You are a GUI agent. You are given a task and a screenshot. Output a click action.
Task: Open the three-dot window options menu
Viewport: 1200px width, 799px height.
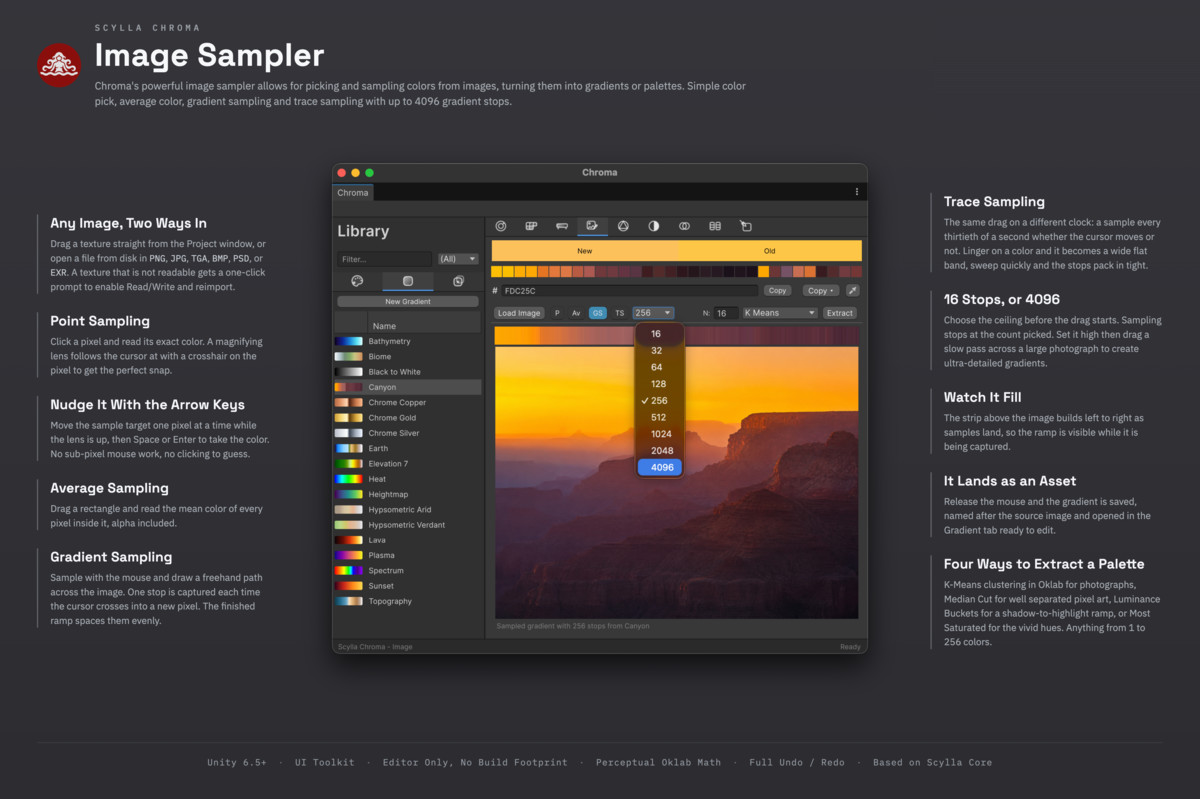coord(856,192)
